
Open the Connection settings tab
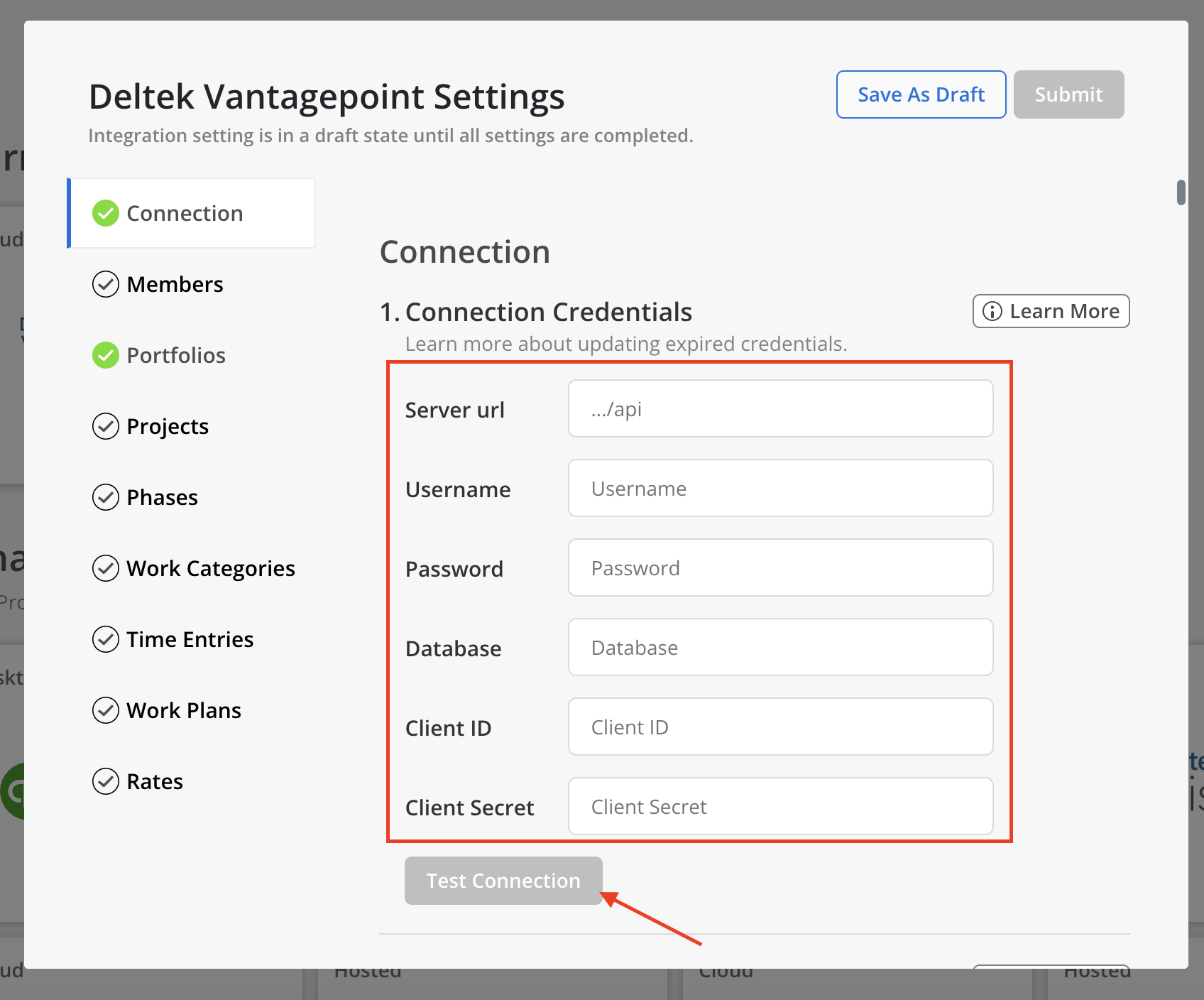click(191, 213)
